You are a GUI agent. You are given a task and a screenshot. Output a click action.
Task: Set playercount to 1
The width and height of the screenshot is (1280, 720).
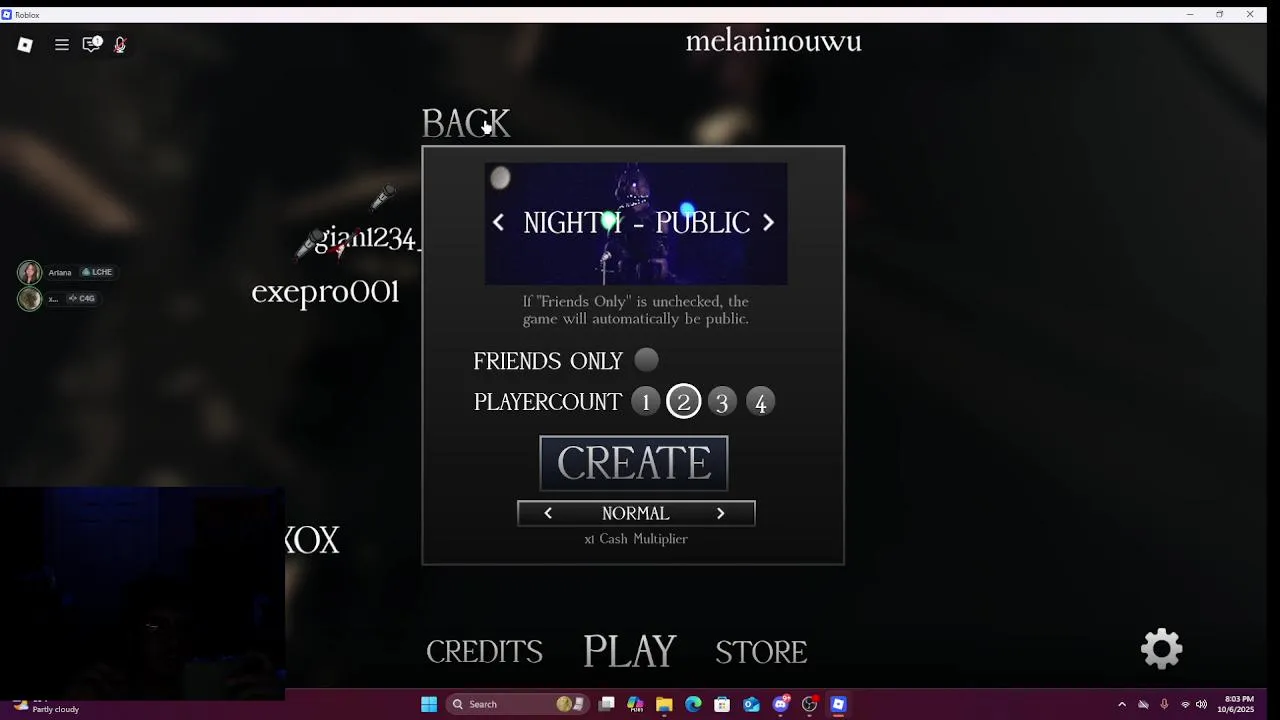tap(645, 402)
